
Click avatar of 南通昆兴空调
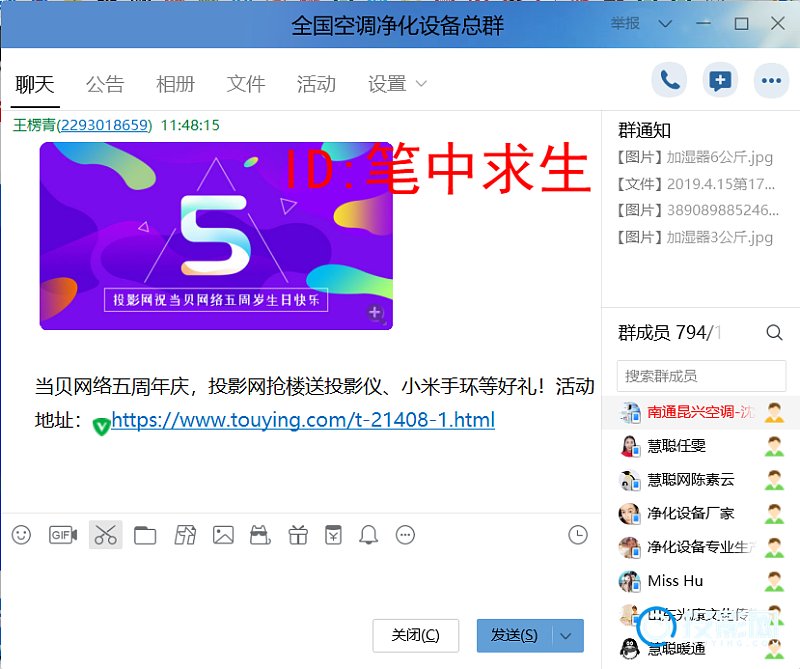630,412
